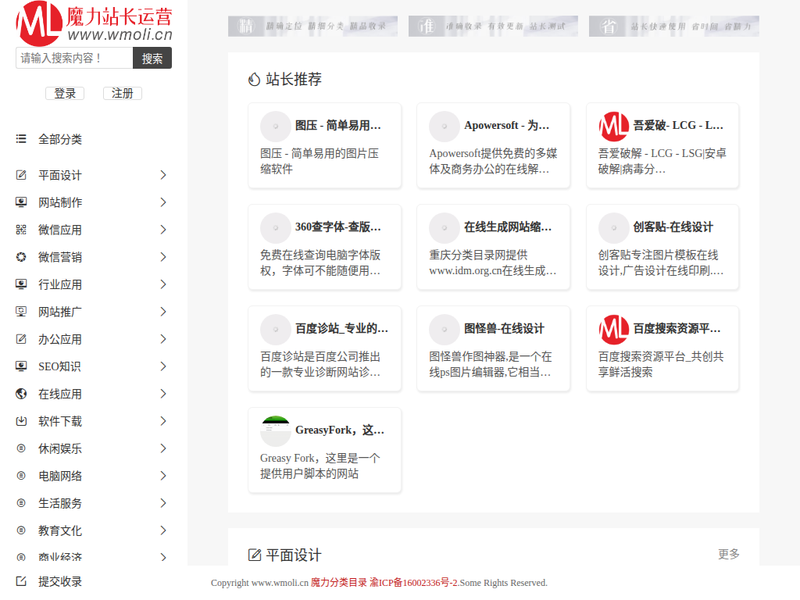The height and width of the screenshot is (600, 800).
Task: Click the 在线应用 globe icon
Action: tap(21, 394)
